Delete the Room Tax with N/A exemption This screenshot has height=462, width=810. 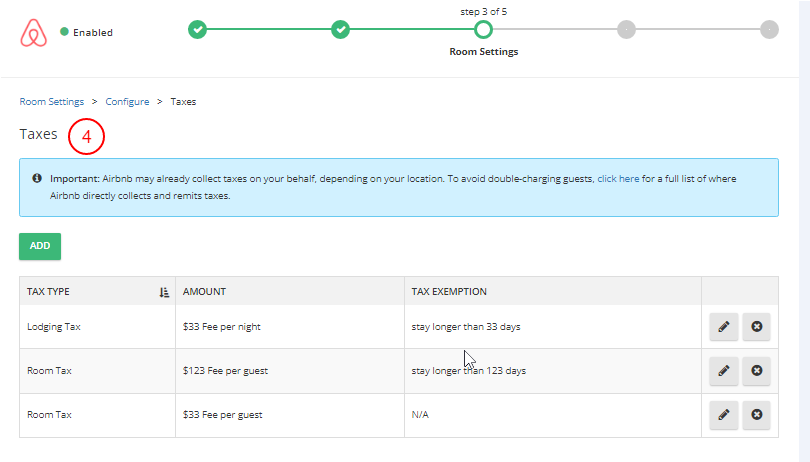(x=757, y=414)
